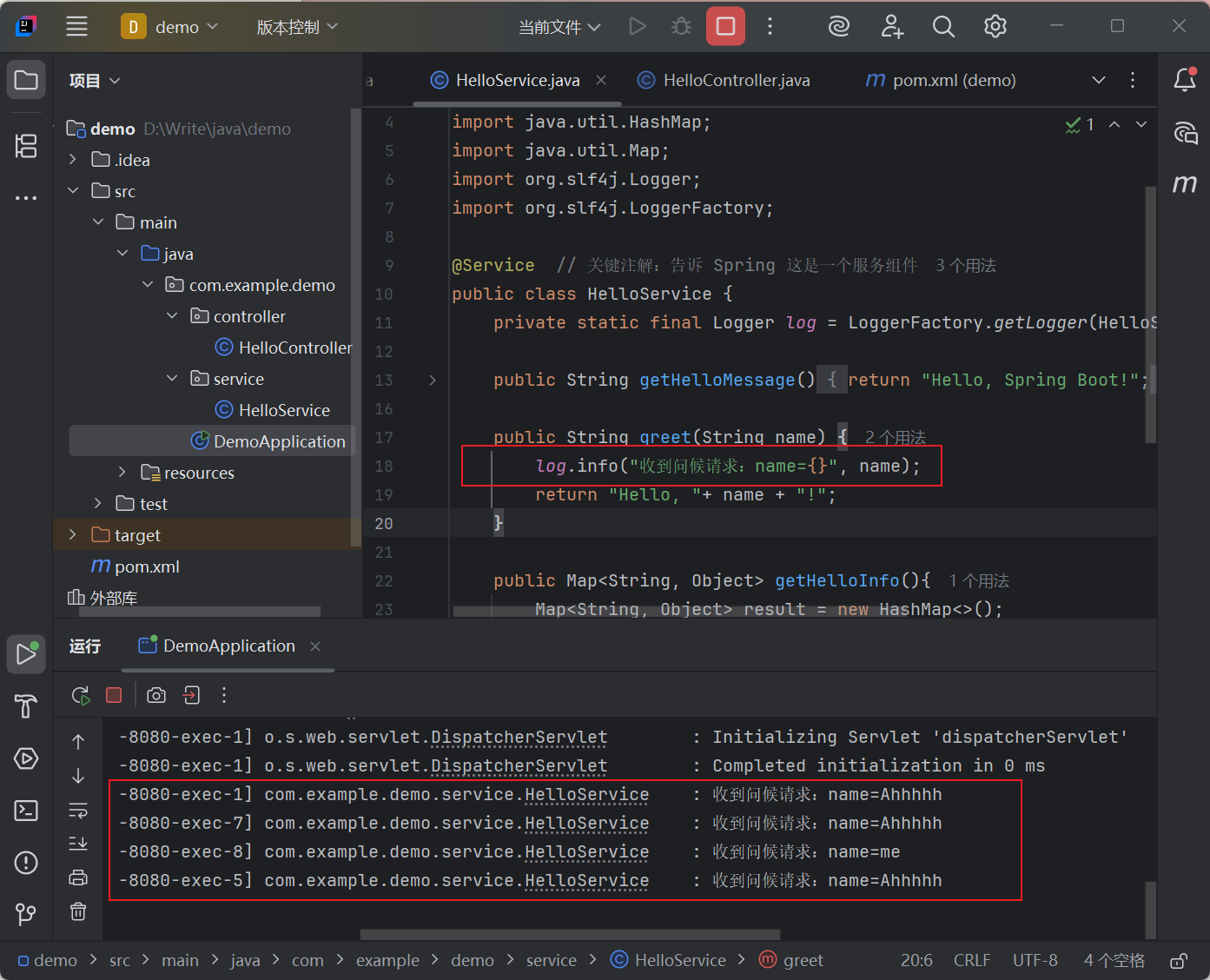Click CRLF line separator in status bar
The image size is (1210, 980).
972,960
